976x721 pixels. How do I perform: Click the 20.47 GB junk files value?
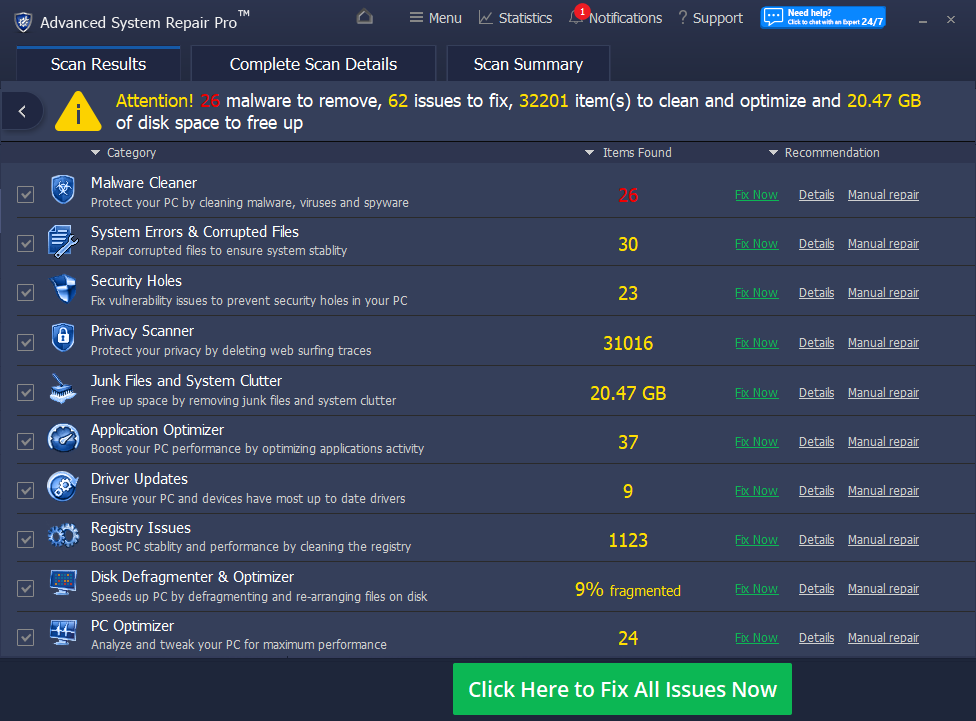tap(628, 393)
